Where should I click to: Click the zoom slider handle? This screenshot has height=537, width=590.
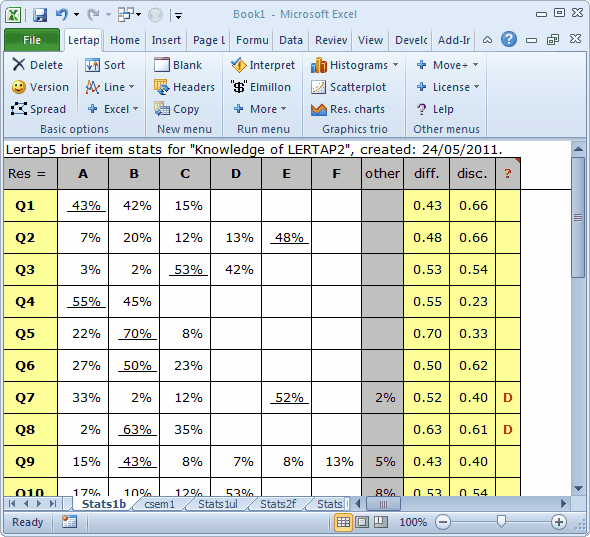point(501,522)
